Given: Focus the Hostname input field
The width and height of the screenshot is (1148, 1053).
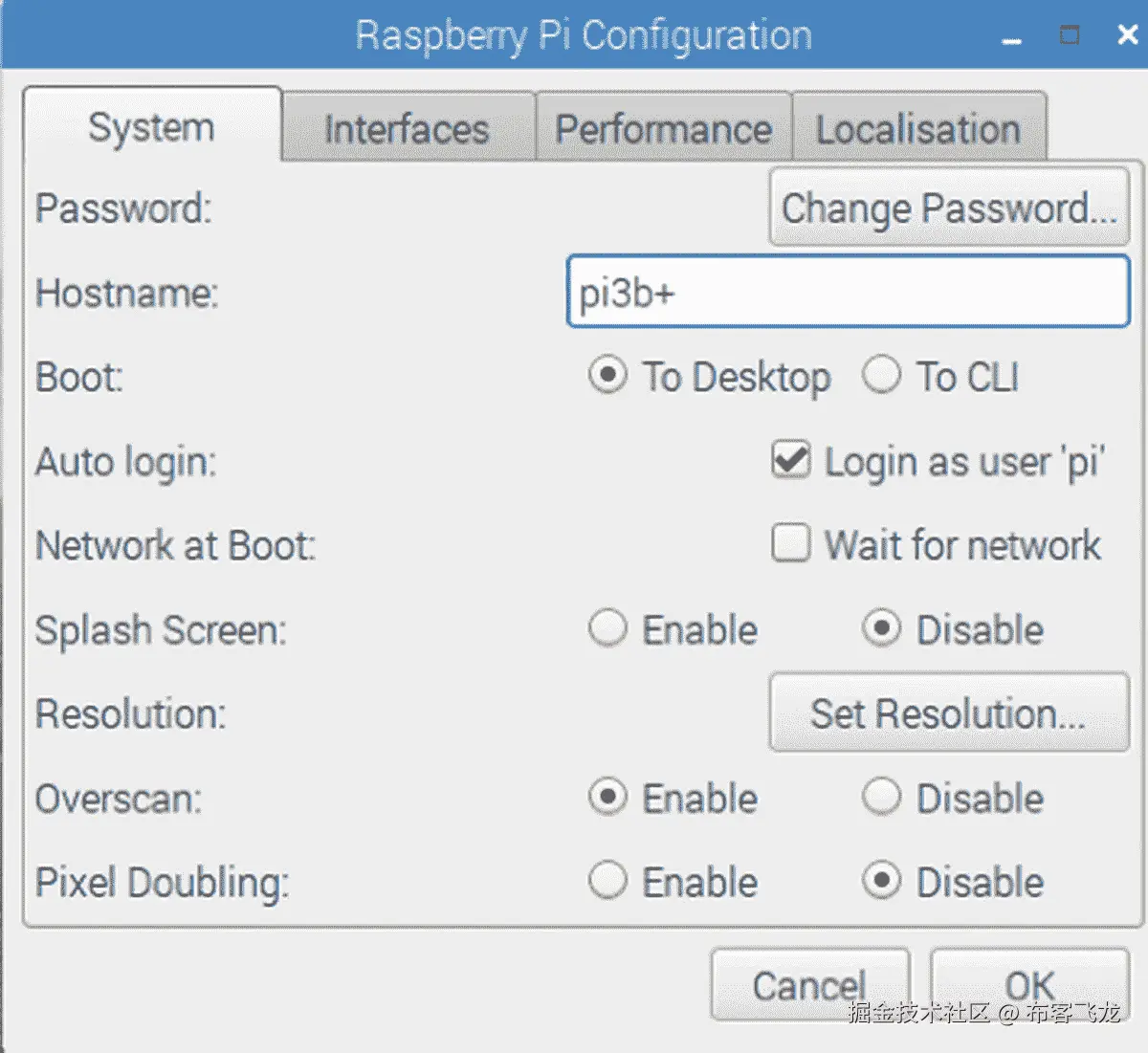Looking at the screenshot, I should (849, 292).
